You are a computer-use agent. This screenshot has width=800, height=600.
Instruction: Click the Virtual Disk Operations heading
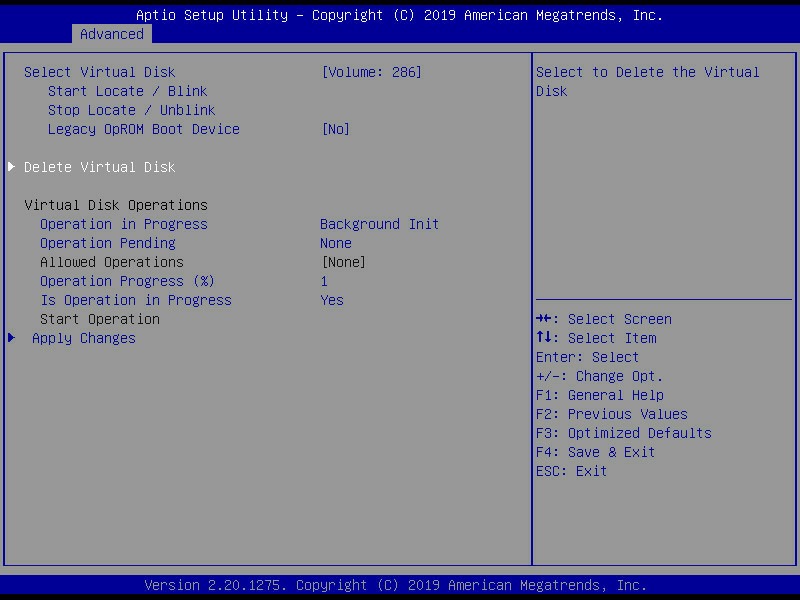pos(116,205)
